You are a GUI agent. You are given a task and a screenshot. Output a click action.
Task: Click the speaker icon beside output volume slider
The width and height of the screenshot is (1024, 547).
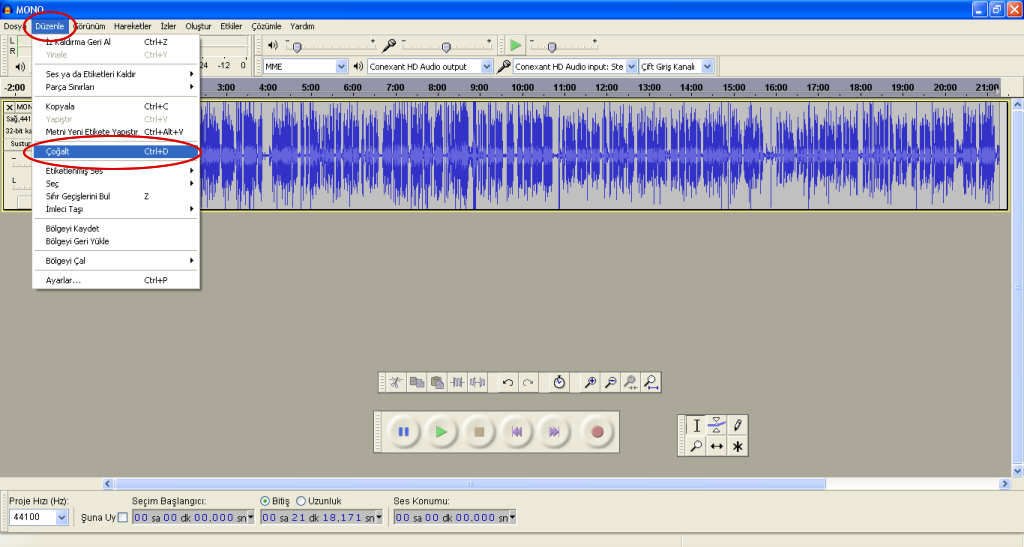[273, 45]
